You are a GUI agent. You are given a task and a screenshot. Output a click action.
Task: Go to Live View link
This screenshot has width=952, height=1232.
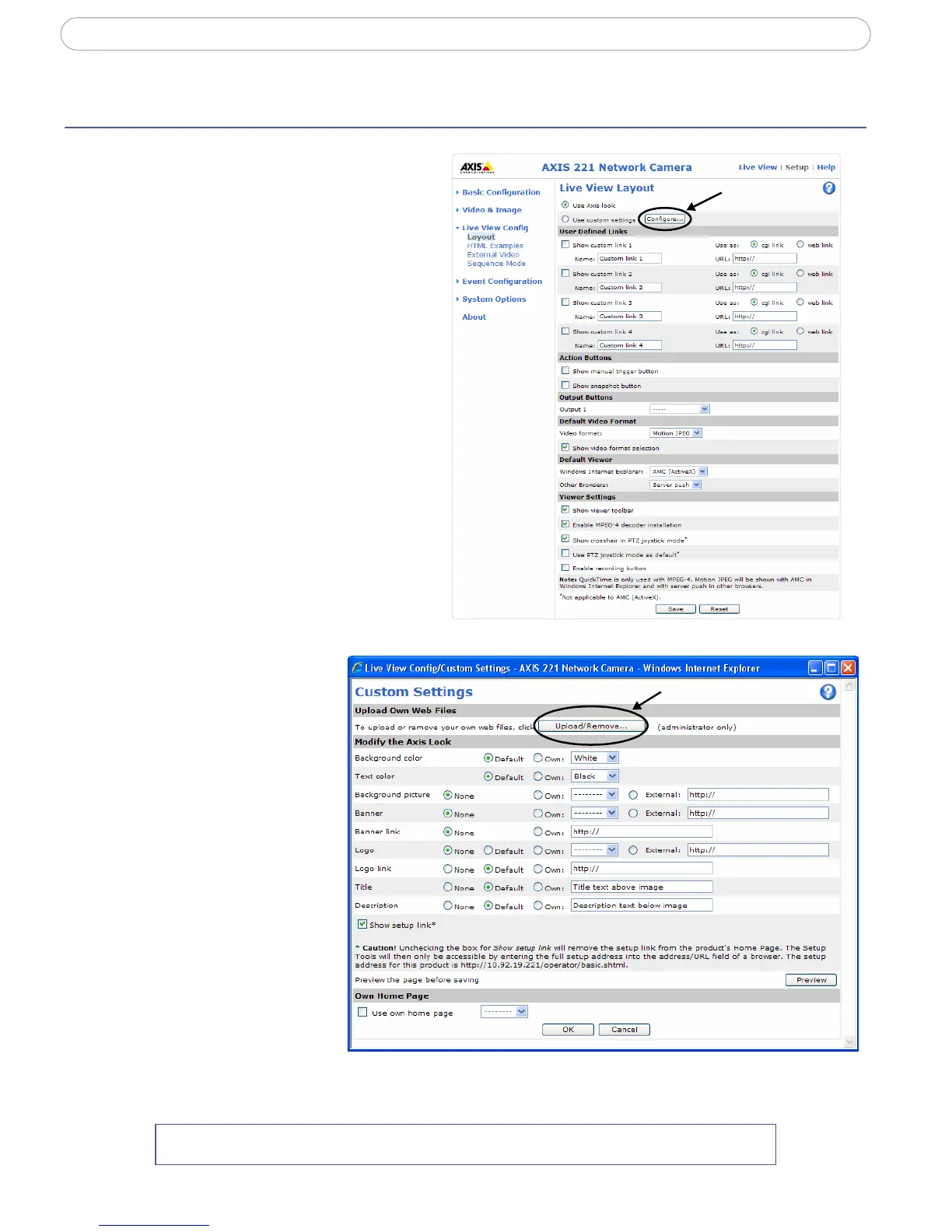(758, 167)
